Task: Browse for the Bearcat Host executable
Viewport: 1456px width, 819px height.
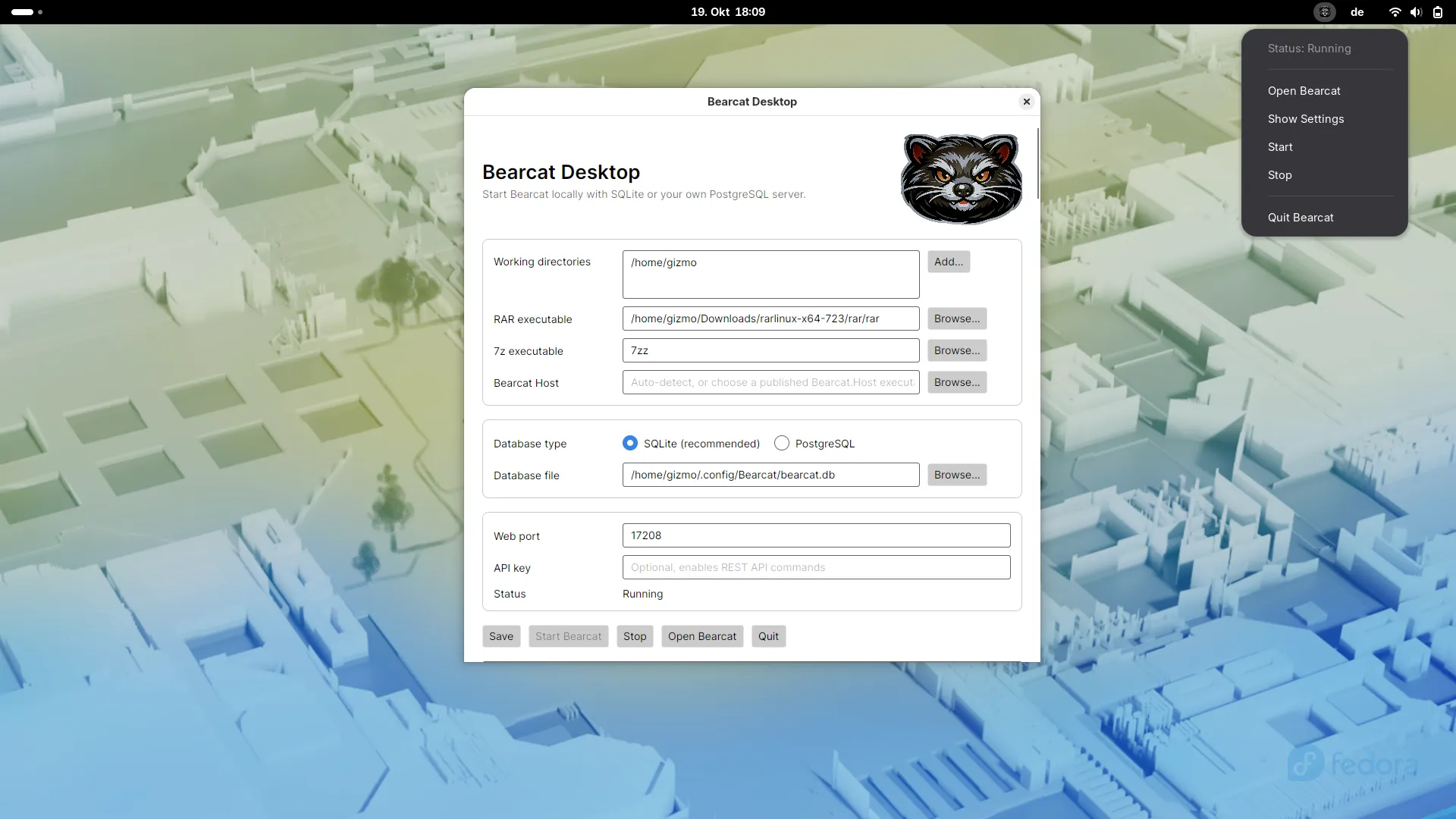Action: (x=957, y=382)
